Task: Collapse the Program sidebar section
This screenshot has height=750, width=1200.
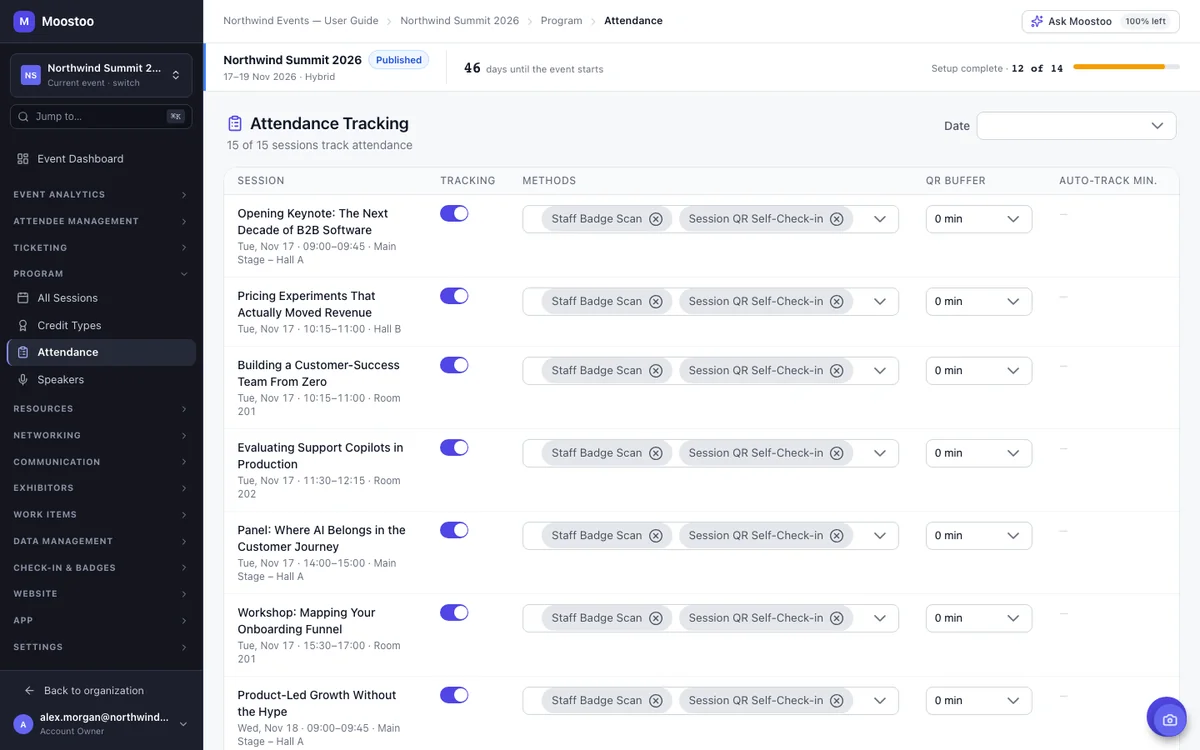Action: [x=101, y=274]
